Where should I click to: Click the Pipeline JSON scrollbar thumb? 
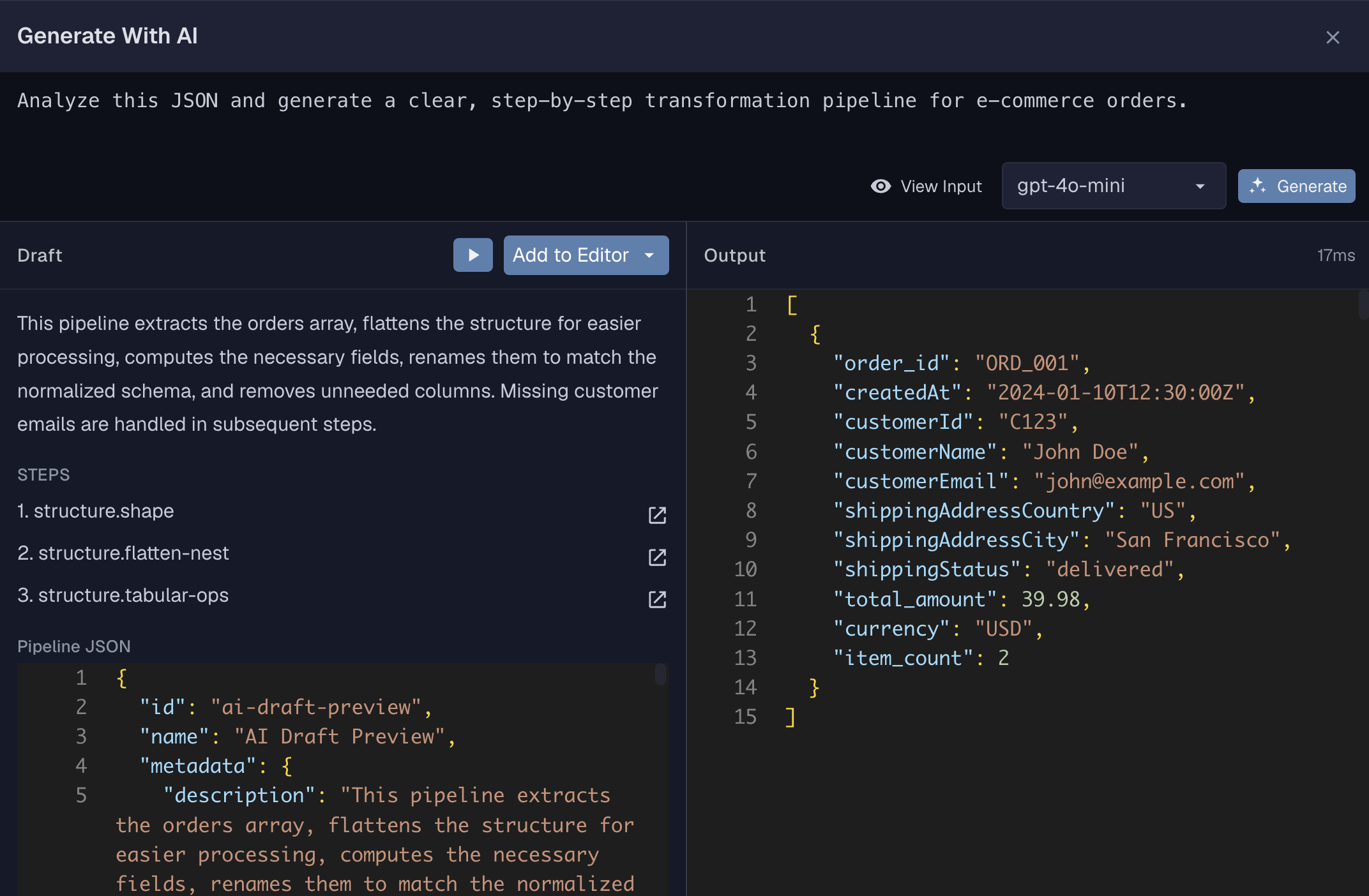tap(660, 675)
